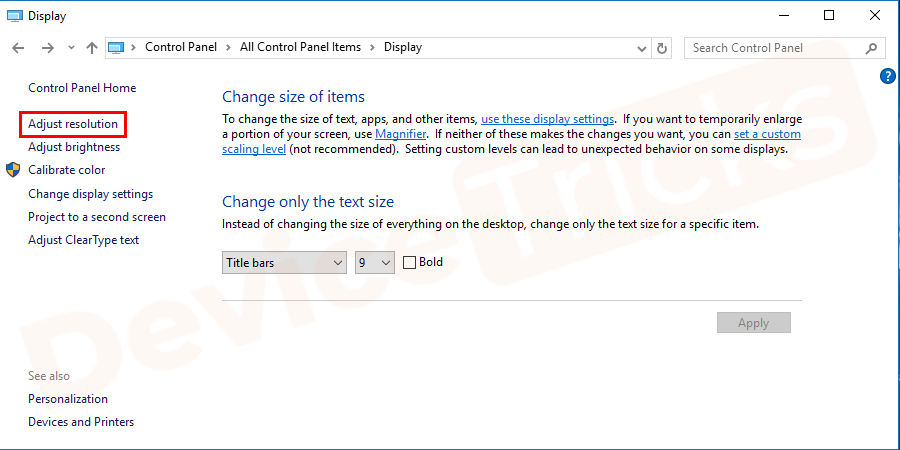Click the Back navigation arrow
Viewport: 900px width, 450px height.
pos(18,48)
